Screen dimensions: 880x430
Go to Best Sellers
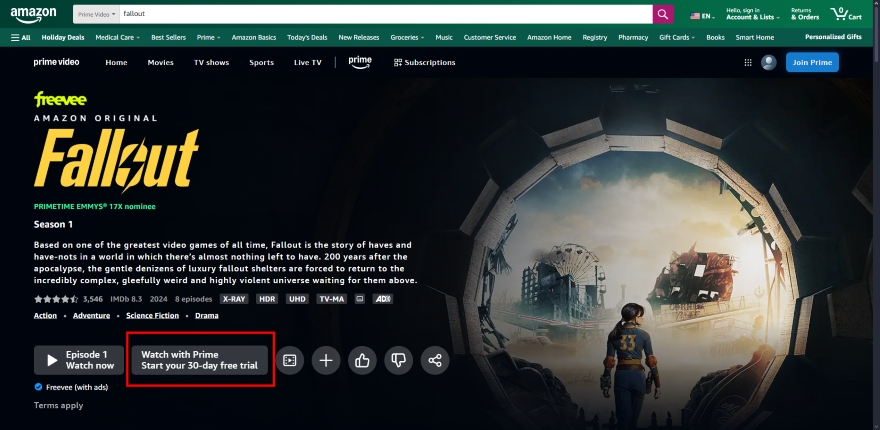pyautogui.click(x=168, y=38)
